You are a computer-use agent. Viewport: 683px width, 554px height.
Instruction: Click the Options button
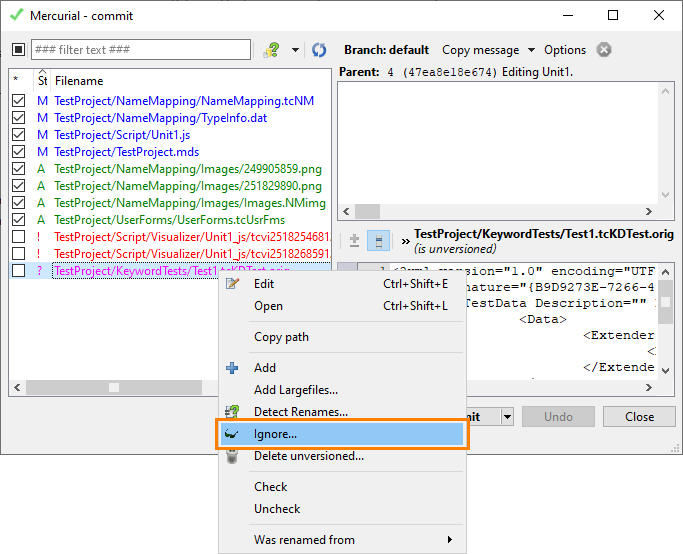point(565,50)
